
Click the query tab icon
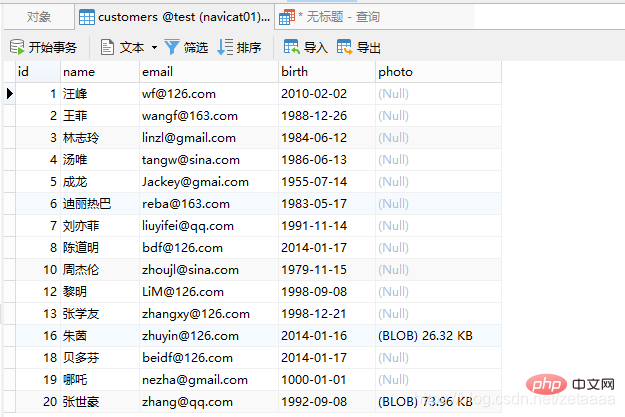pyautogui.click(x=287, y=17)
